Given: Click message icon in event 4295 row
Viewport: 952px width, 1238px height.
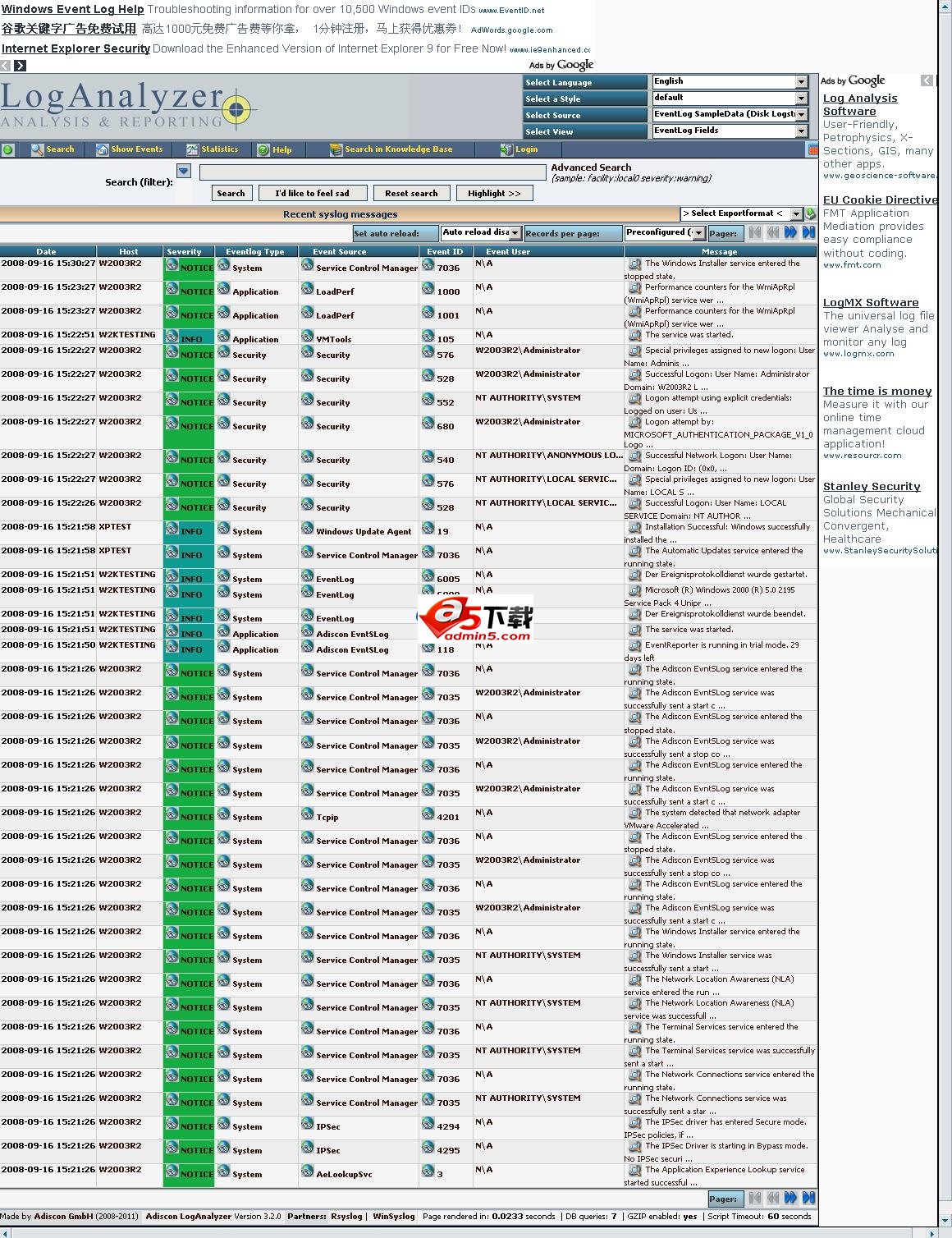Looking at the screenshot, I should [634, 1146].
